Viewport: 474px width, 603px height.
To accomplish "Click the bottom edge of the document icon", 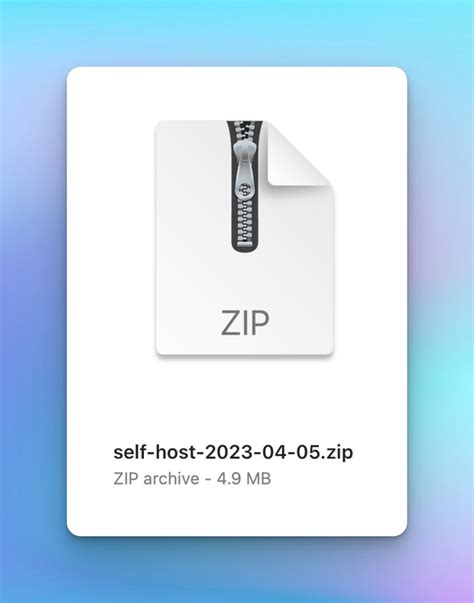I will point(244,353).
